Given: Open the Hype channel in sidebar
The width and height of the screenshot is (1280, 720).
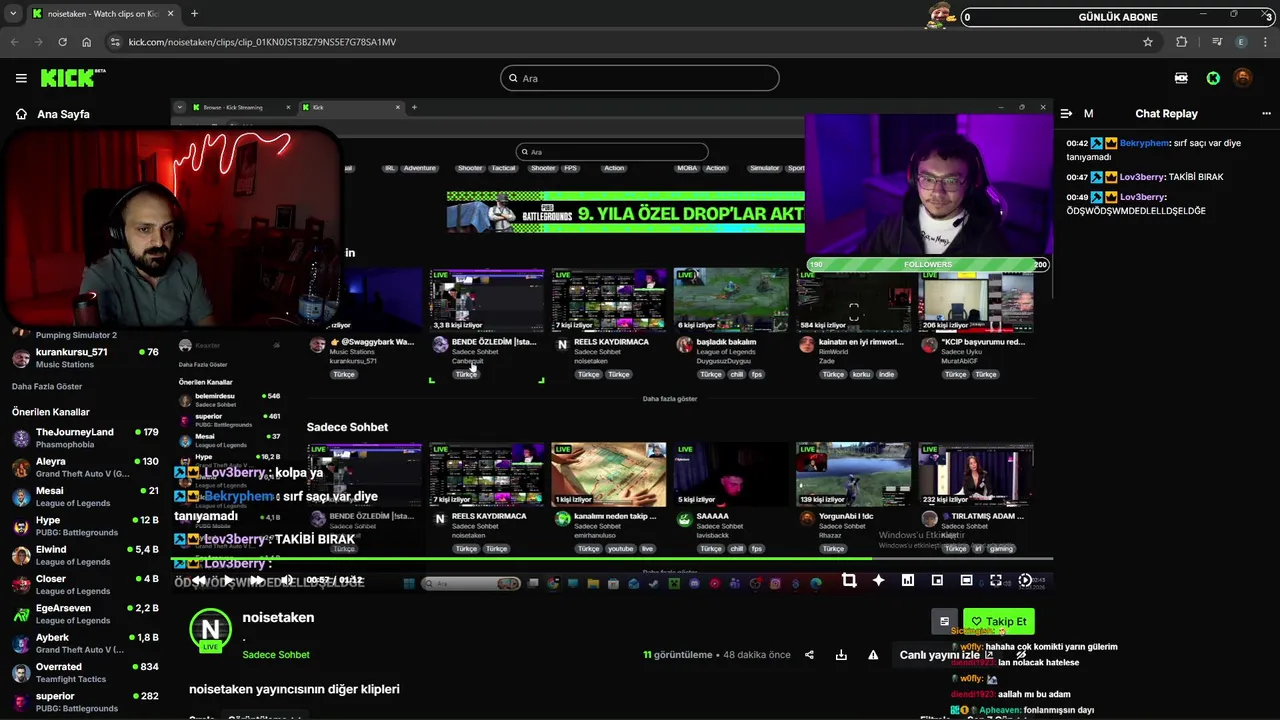Looking at the screenshot, I should pyautogui.click(x=85, y=526).
